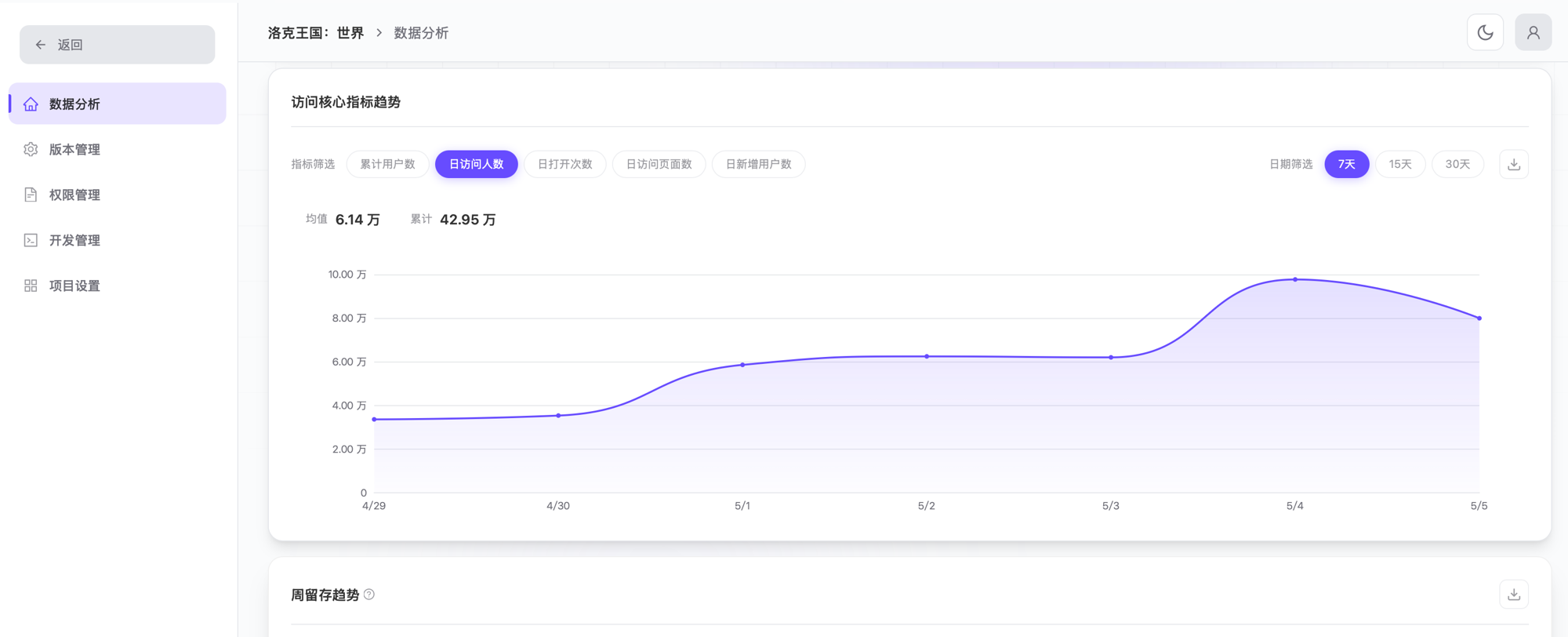The width and height of the screenshot is (1568, 637).
Task: Click the 5/1 x-axis date label
Action: tap(742, 506)
